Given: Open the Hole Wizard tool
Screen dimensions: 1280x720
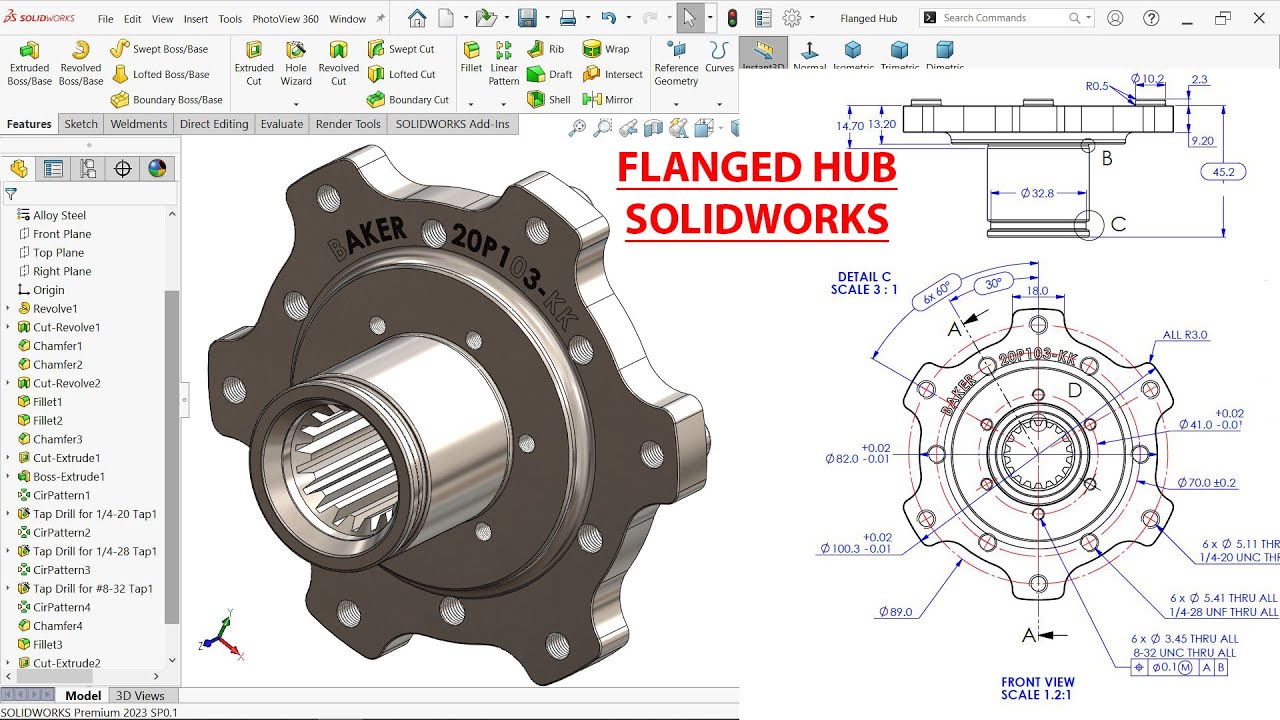Looking at the screenshot, I should click(296, 63).
